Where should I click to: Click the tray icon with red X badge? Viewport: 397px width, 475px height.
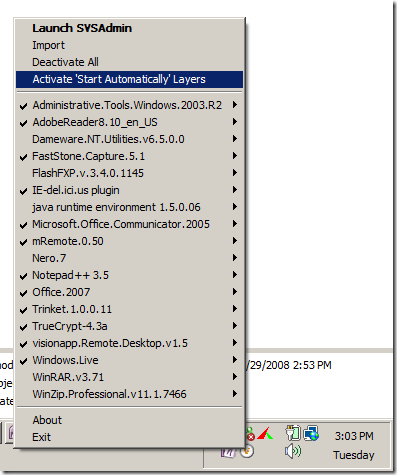pos(250,434)
